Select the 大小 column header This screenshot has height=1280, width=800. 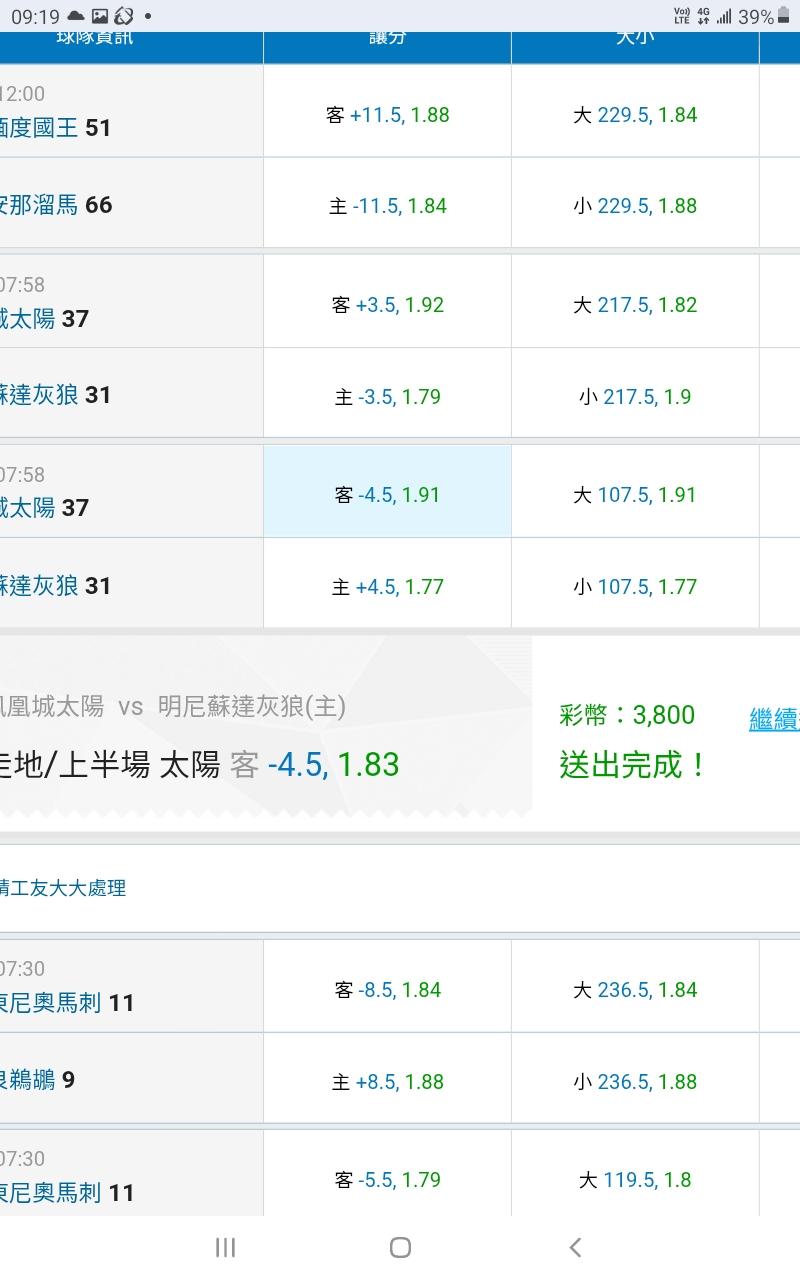635,42
